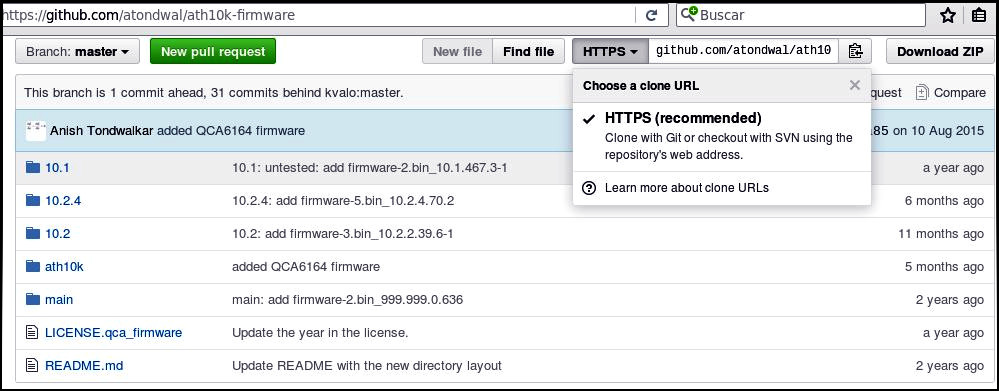Click the Buscar search box
Image resolution: width=999 pixels, height=391 pixels.
[801, 15]
